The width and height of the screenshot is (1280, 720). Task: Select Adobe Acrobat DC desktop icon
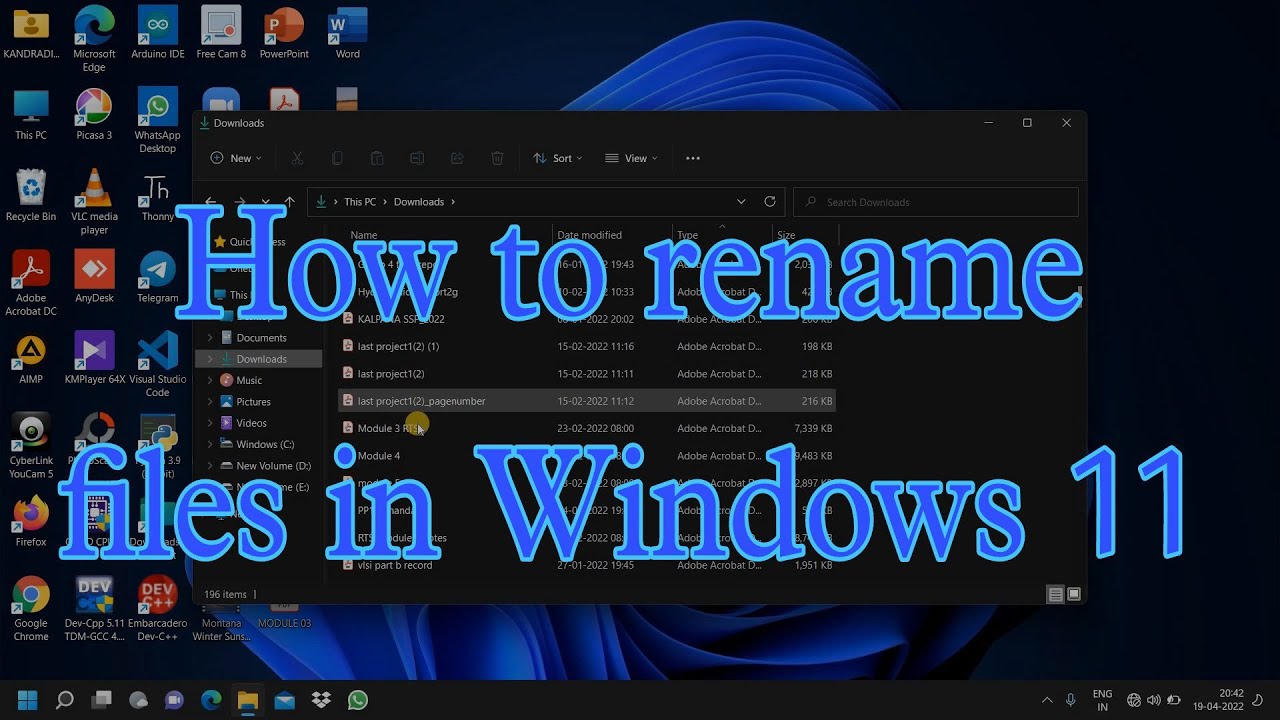[x=31, y=284]
